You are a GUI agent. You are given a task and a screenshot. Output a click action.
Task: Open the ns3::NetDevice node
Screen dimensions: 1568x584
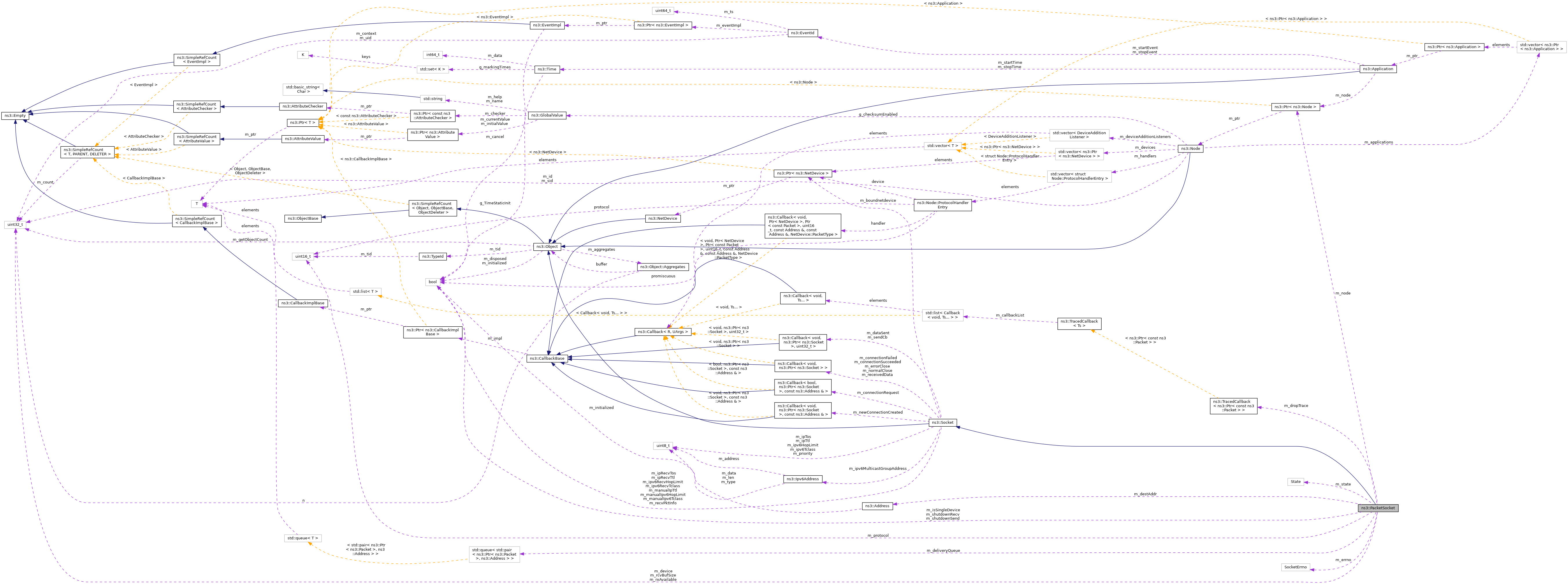pos(662,219)
